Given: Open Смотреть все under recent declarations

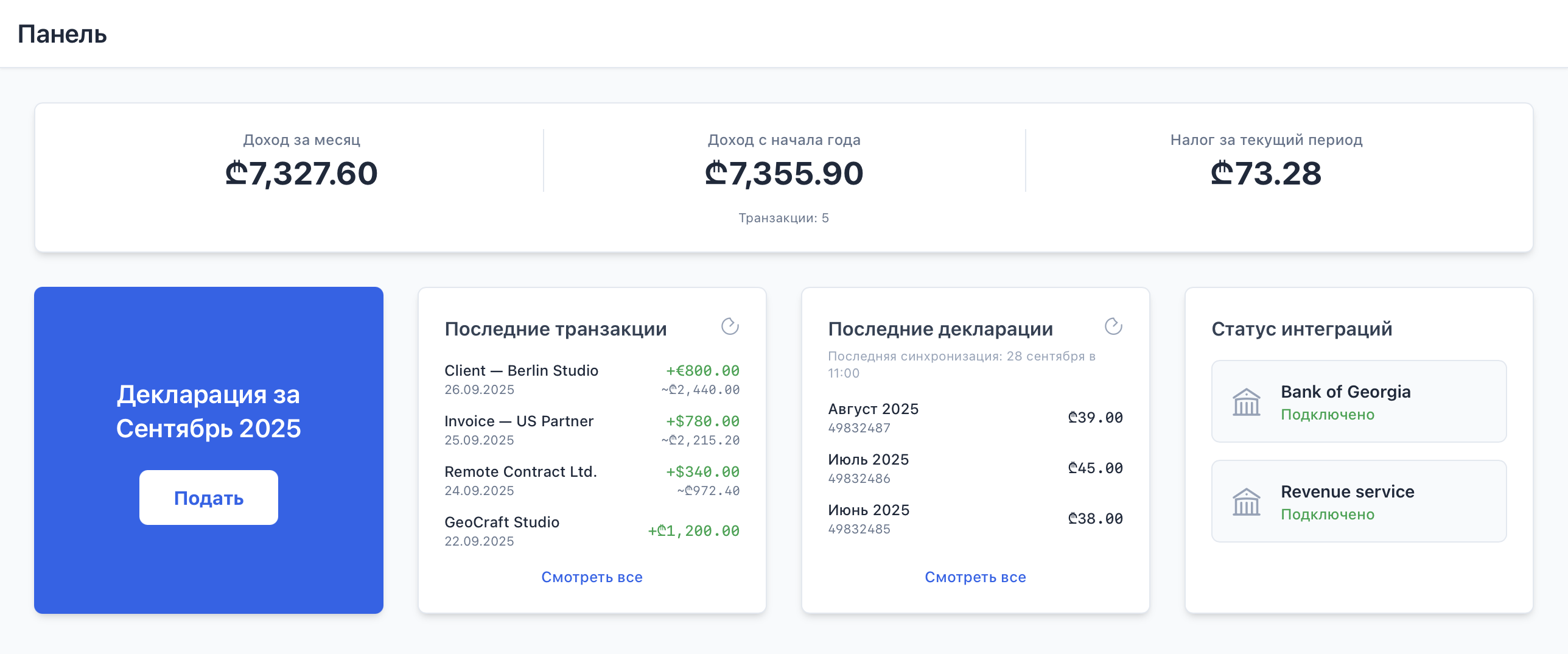Looking at the screenshot, I should point(975,577).
